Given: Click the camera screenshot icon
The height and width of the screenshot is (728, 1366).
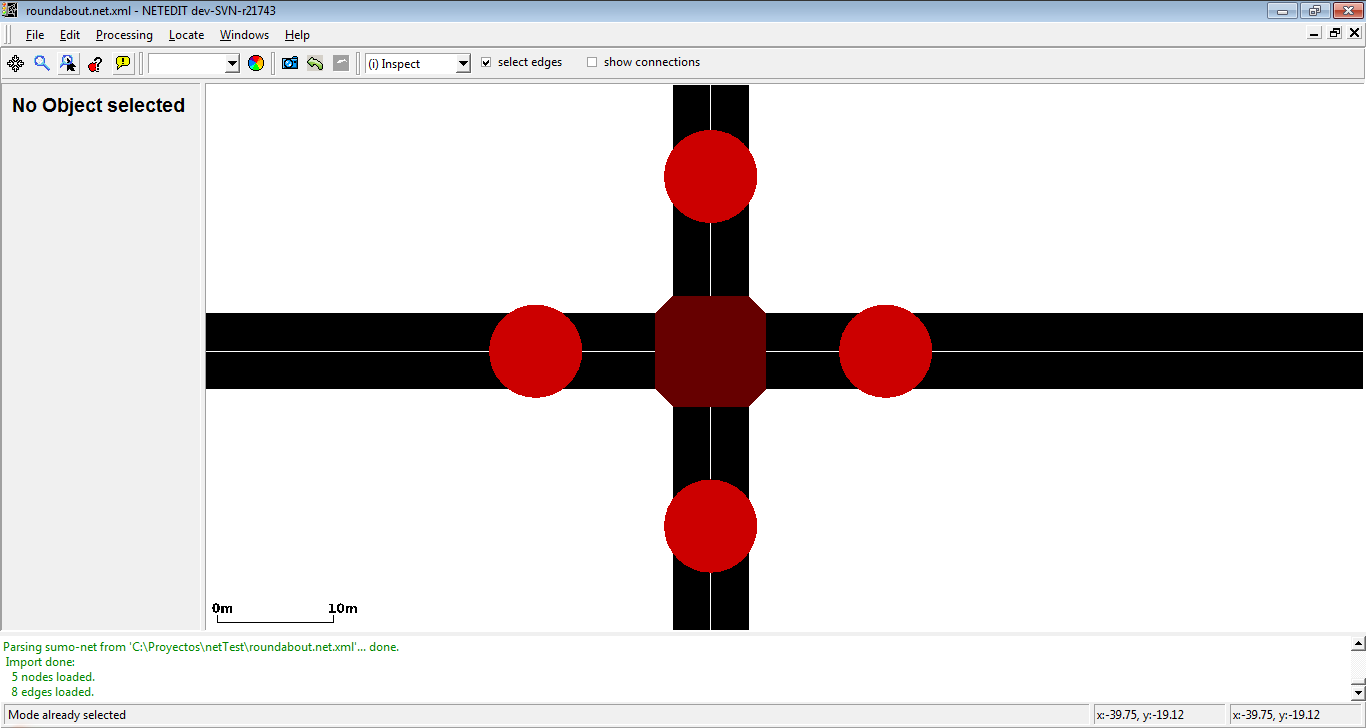Looking at the screenshot, I should coord(290,63).
